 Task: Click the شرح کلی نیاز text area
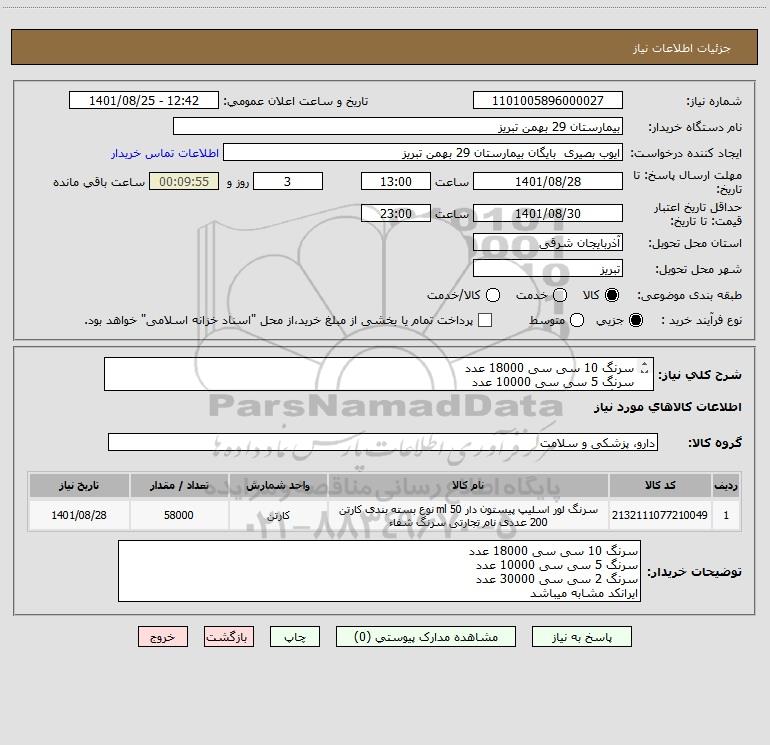coord(379,374)
